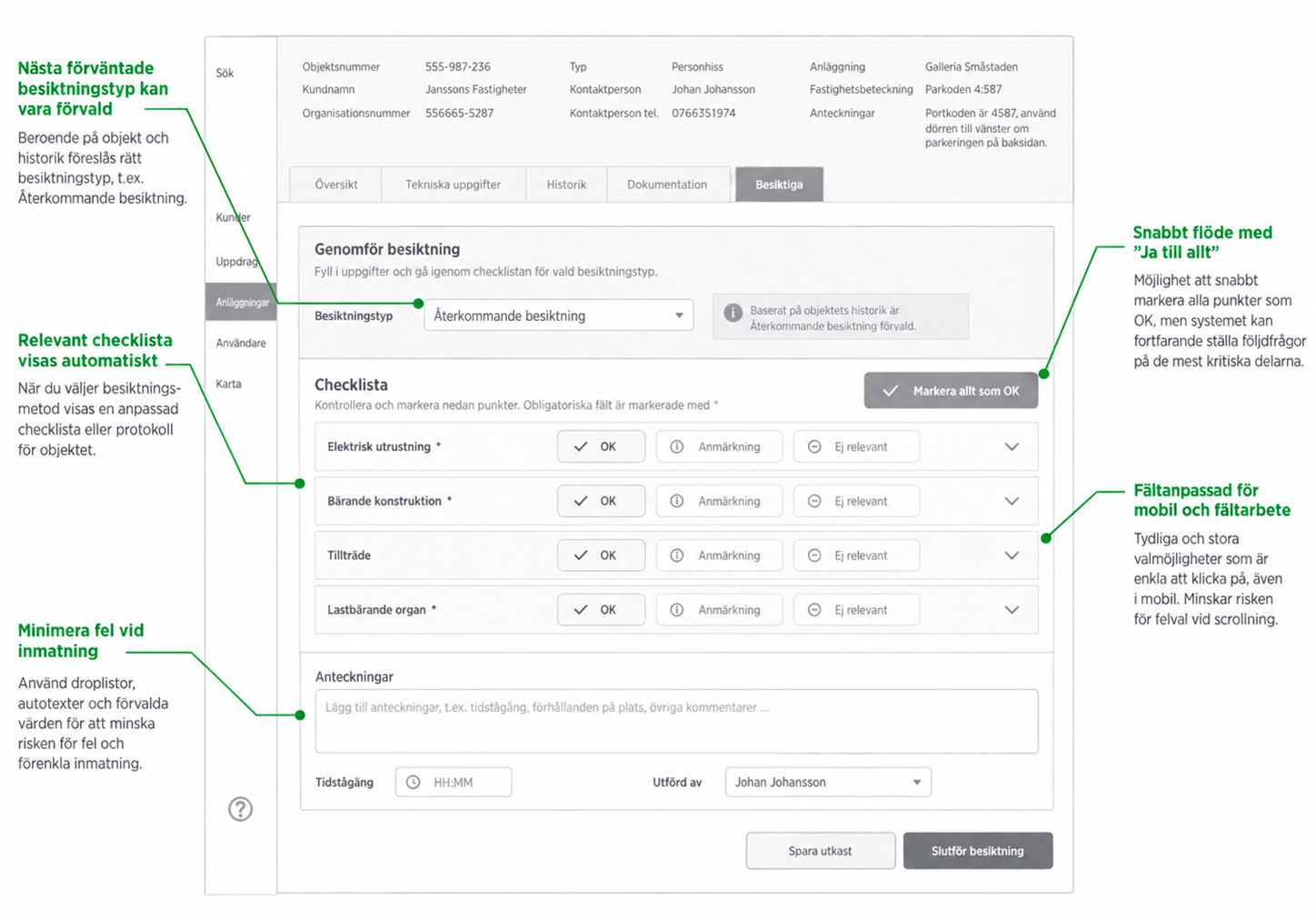The image size is (1316, 920).
Task: Expand the Tillträde row chevron
Action: tap(1012, 555)
